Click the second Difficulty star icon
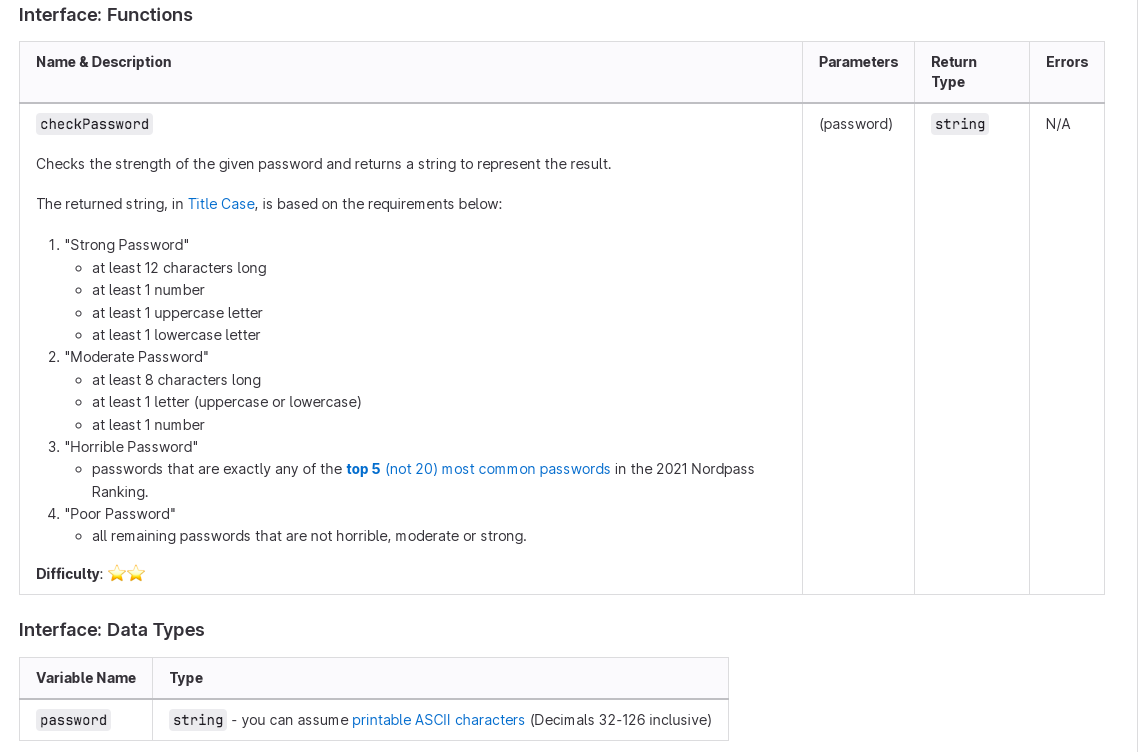The width and height of the screenshot is (1142, 752). click(134, 573)
